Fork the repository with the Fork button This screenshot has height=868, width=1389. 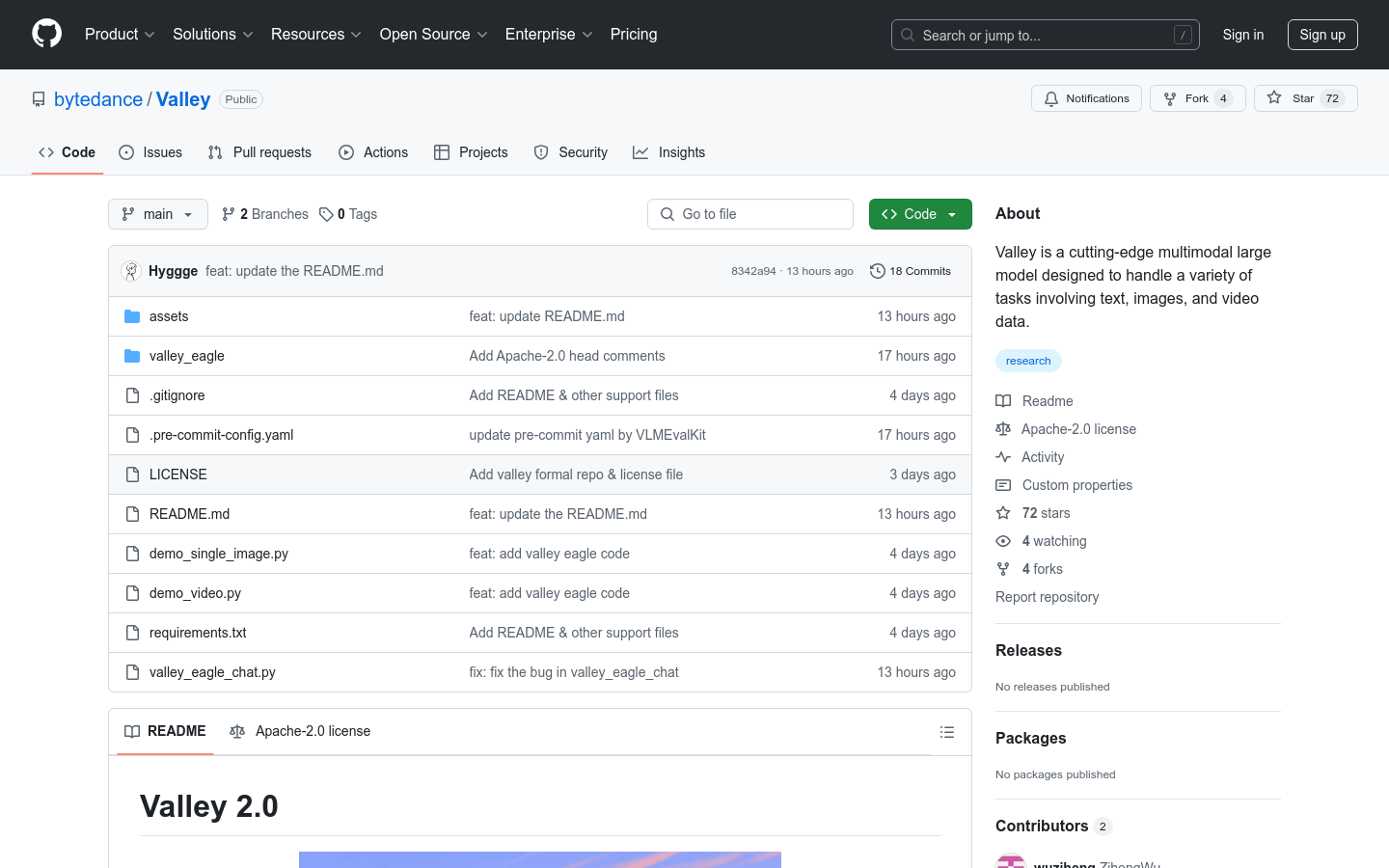pos(1197,98)
